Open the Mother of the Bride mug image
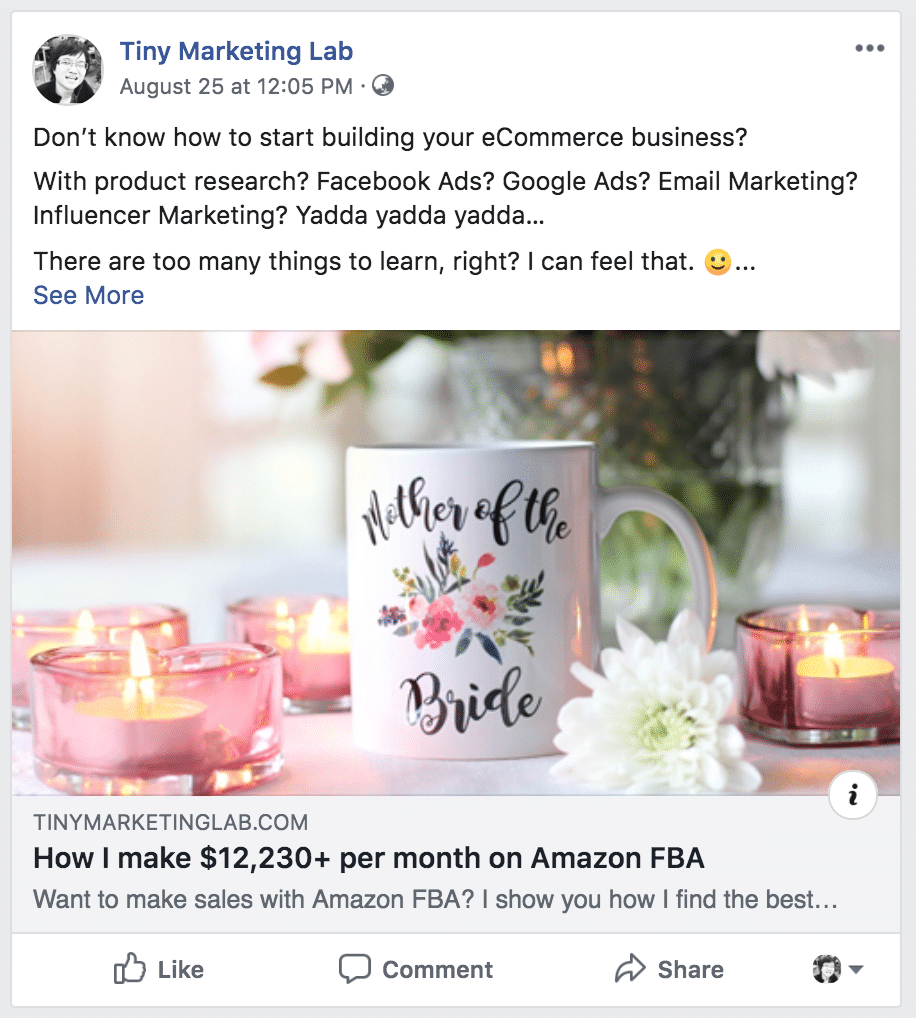 click(456, 562)
